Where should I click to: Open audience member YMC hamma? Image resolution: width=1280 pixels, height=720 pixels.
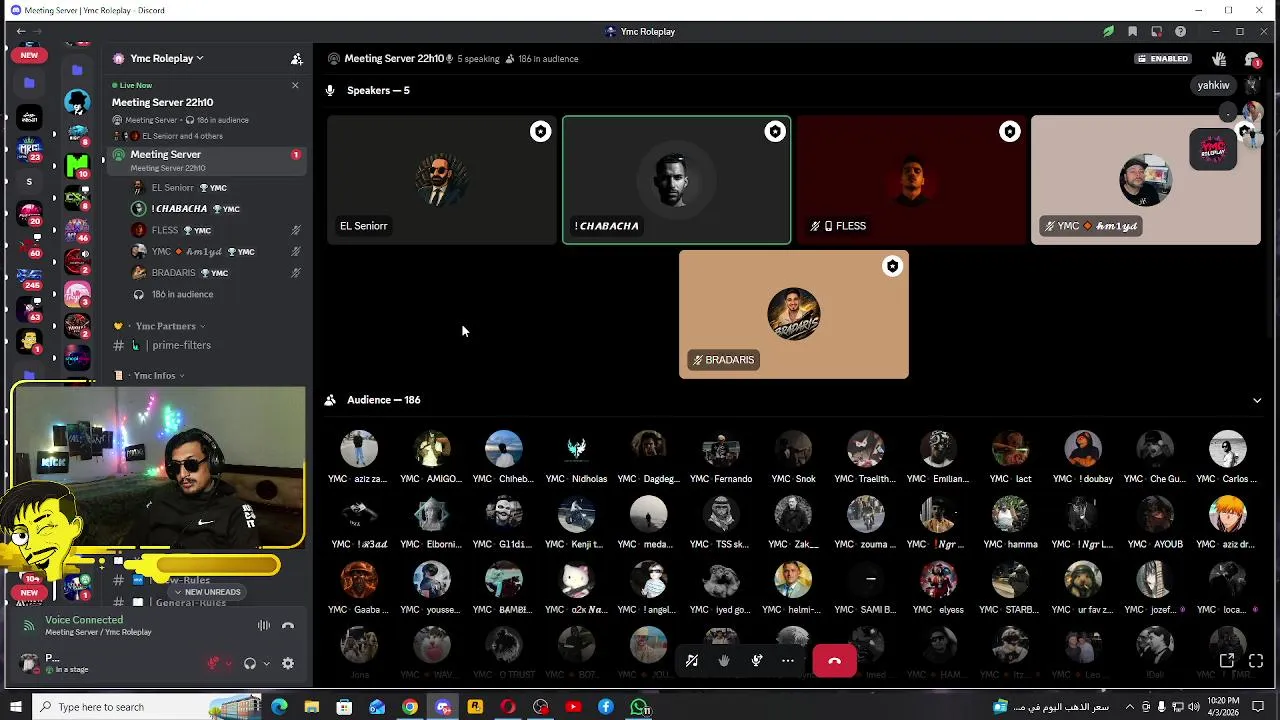click(1010, 523)
